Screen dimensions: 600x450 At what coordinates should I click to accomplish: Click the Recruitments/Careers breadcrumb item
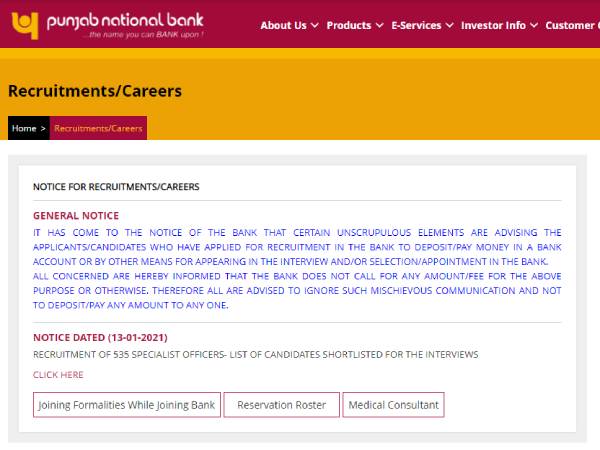98,128
